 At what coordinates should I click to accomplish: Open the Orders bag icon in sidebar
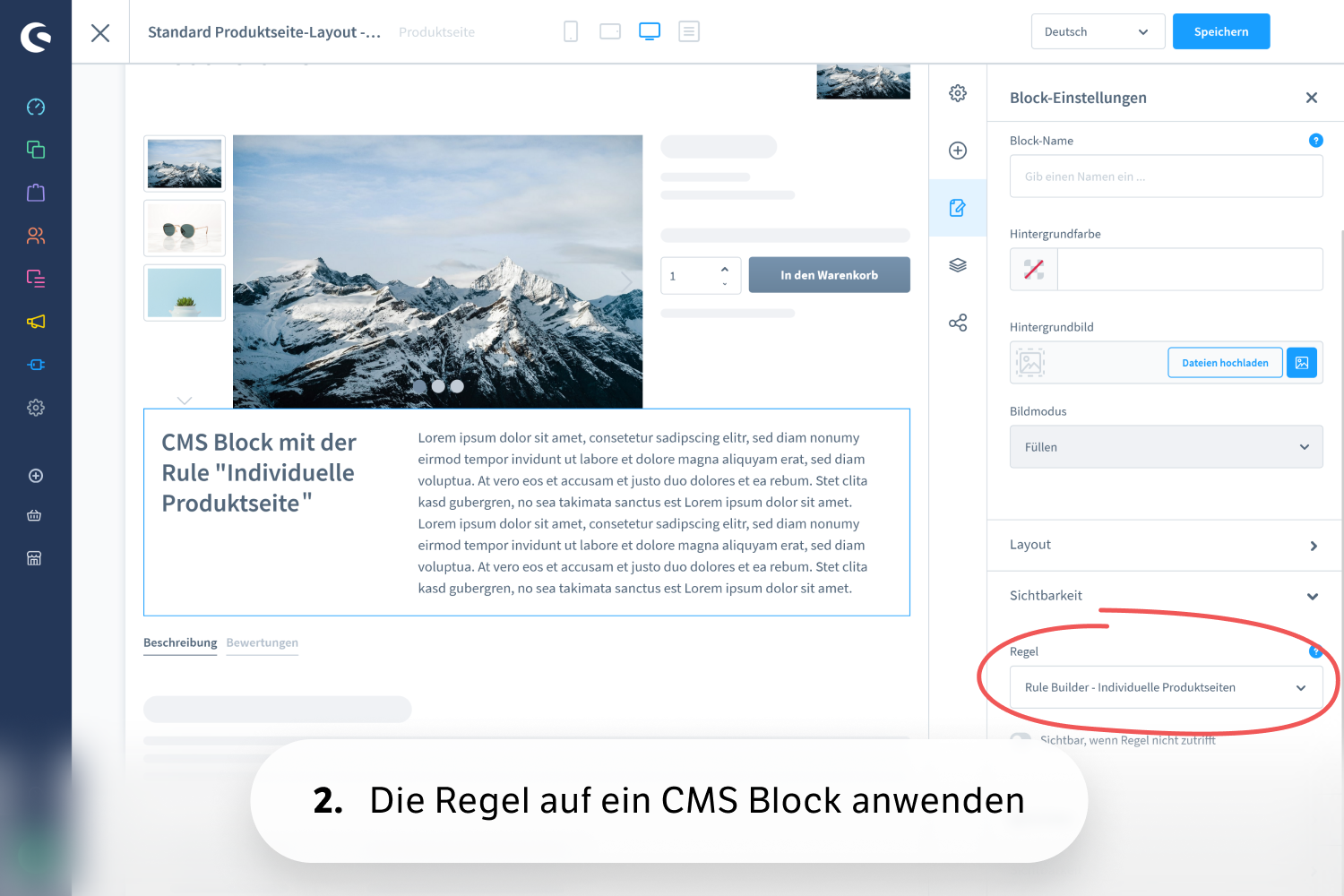click(36, 193)
